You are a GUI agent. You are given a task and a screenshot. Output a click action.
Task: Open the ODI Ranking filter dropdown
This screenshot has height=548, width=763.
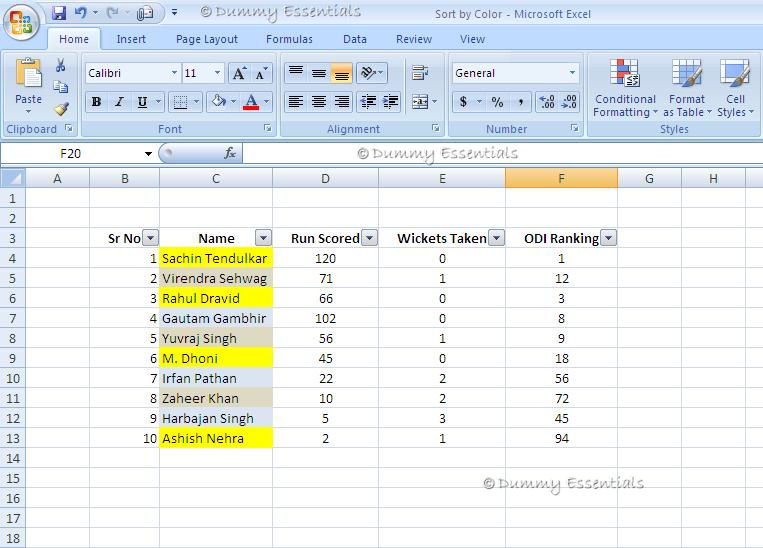[x=608, y=238]
